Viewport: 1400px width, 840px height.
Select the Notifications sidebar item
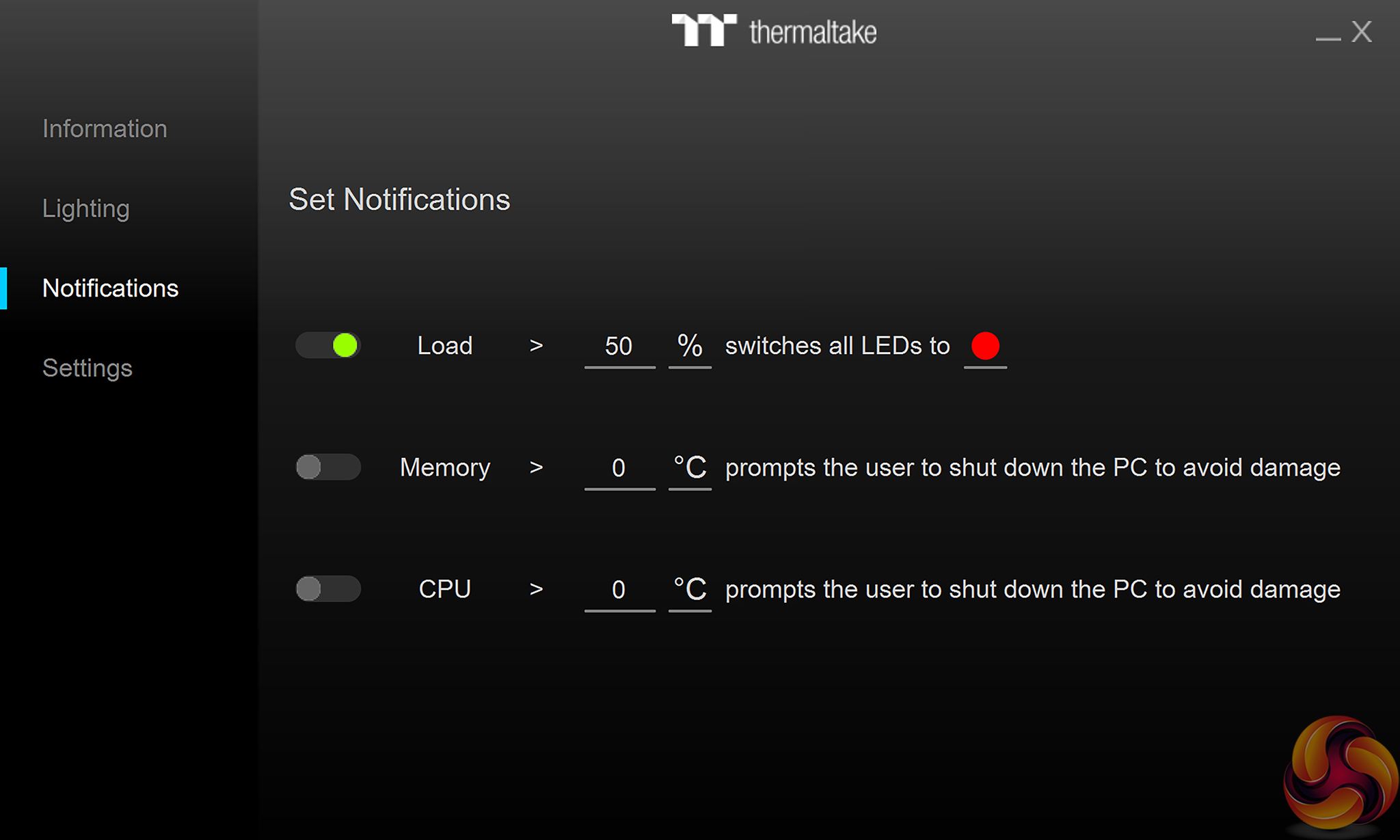(x=110, y=288)
